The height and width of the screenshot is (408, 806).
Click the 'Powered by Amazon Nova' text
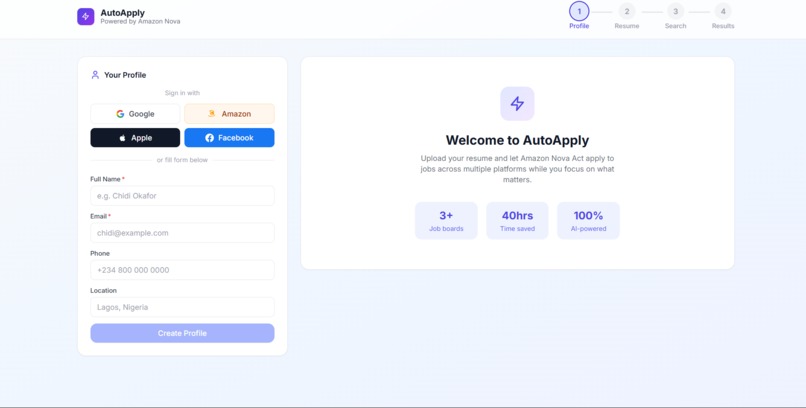click(x=140, y=22)
